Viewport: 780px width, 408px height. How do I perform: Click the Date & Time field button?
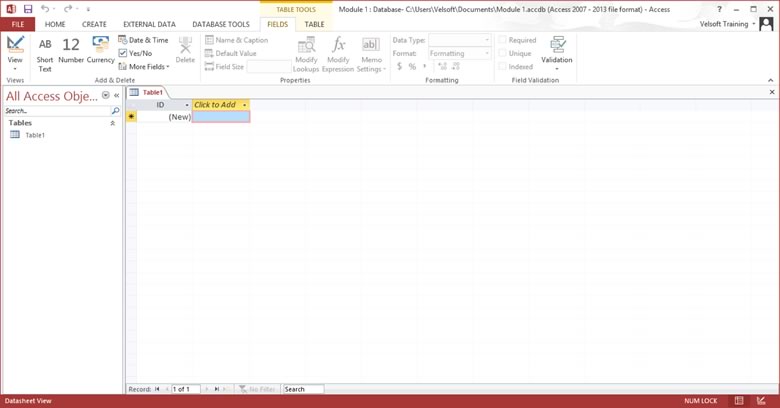pos(143,40)
